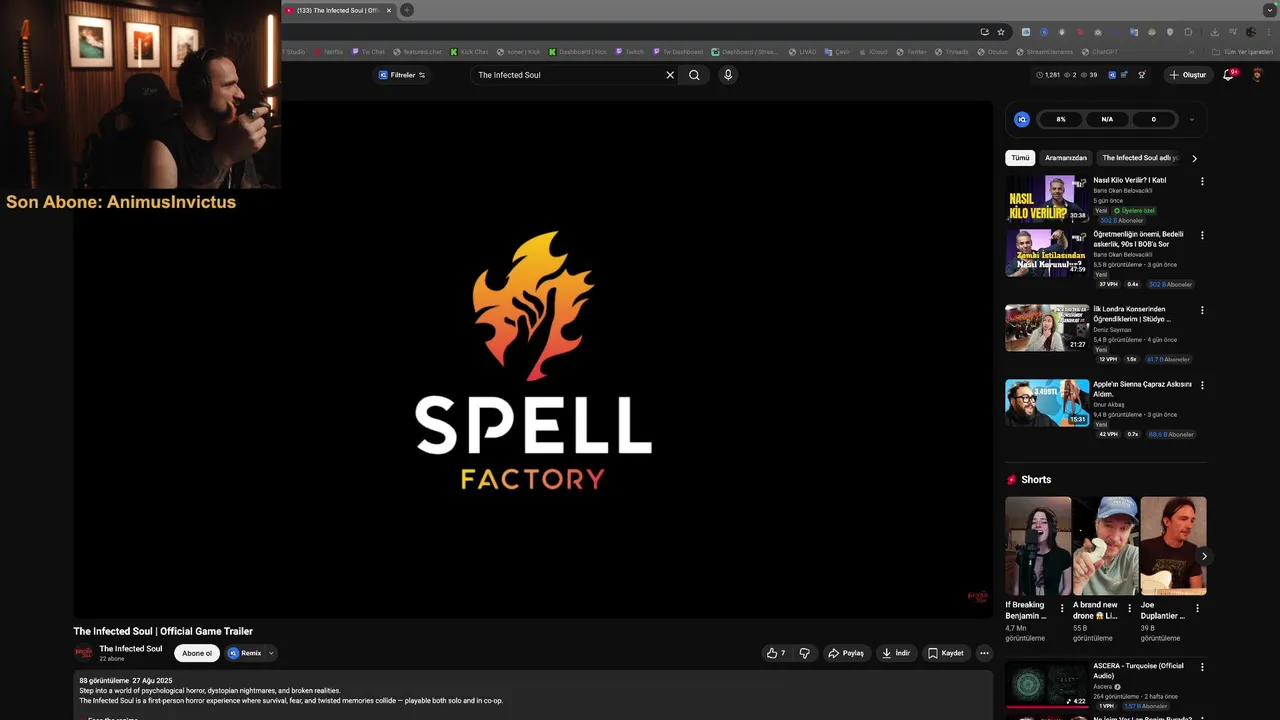This screenshot has width=1280, height=720.
Task: Open the Kick Chat bookmark
Action: pos(469,52)
